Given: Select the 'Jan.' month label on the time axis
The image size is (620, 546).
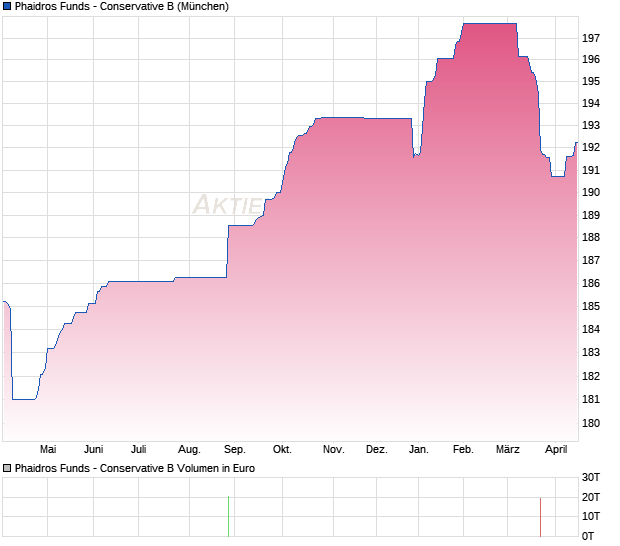Looking at the screenshot, I should pyautogui.click(x=419, y=449).
